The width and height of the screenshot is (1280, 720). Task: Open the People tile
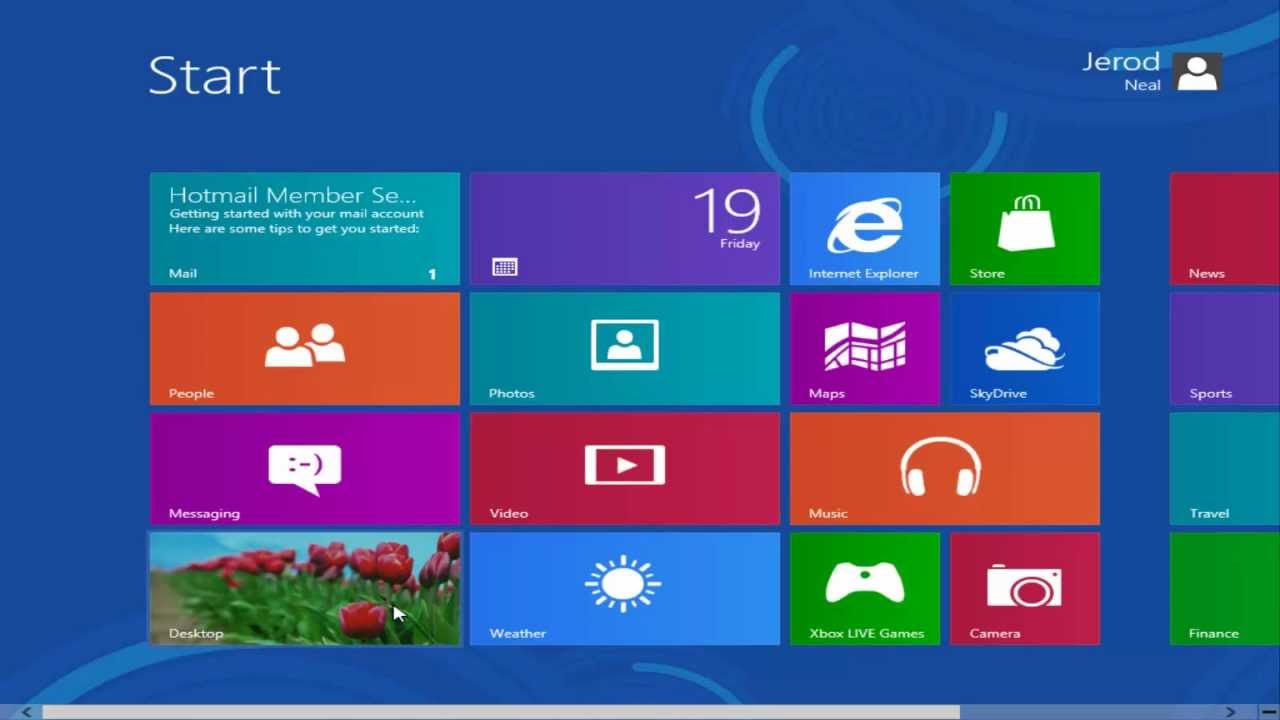click(x=305, y=349)
